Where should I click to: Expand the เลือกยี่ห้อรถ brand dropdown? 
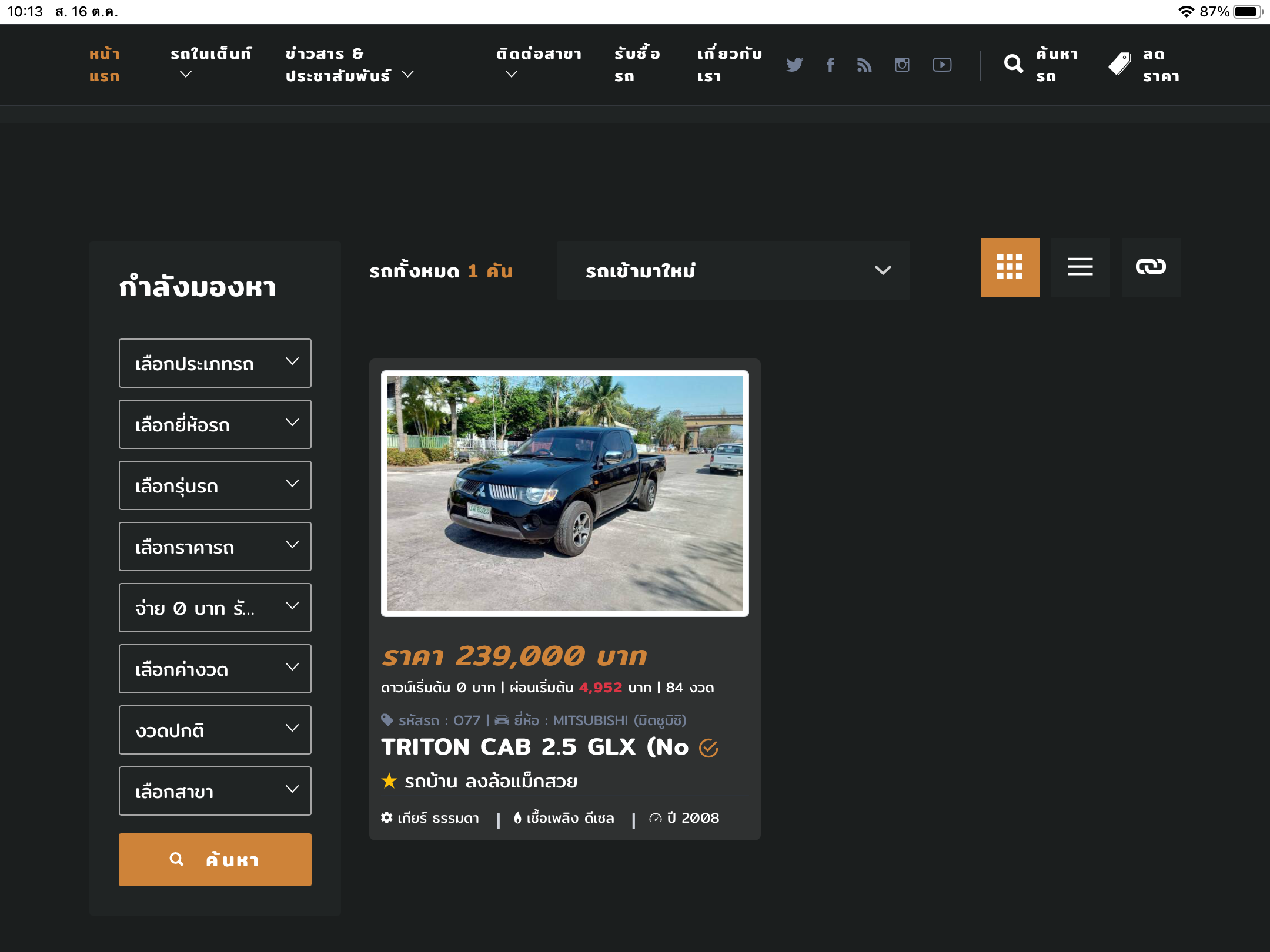point(215,424)
